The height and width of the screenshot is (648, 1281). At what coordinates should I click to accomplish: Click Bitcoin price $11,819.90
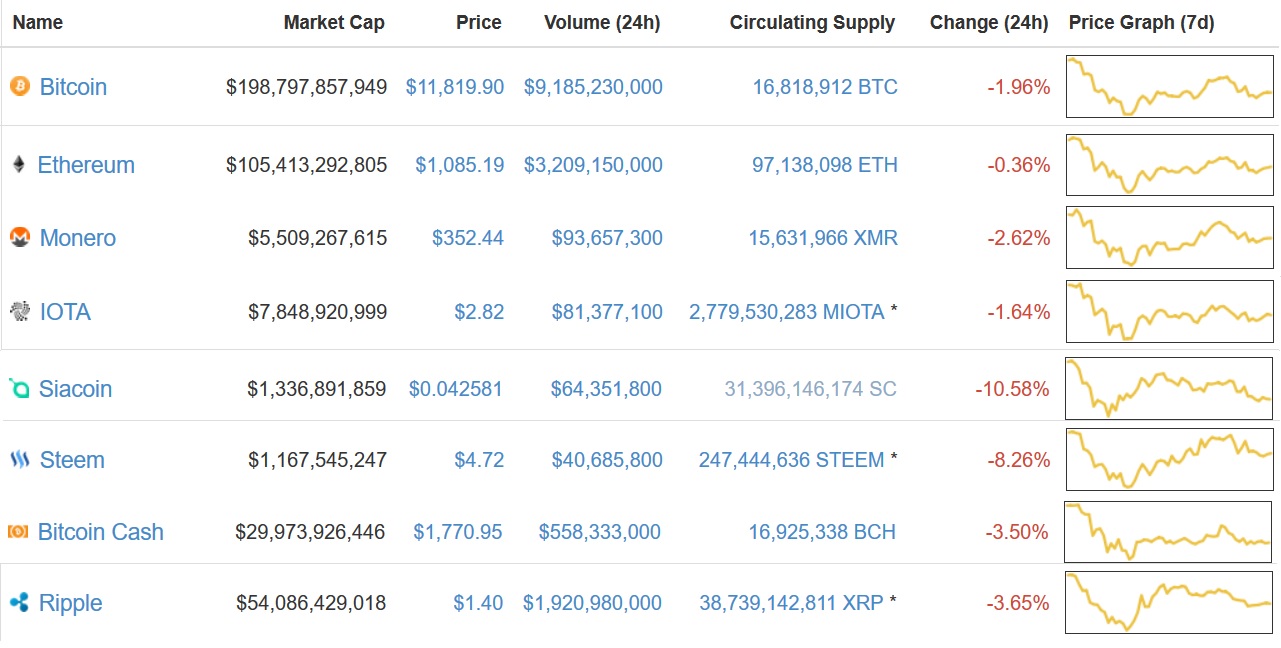click(454, 87)
